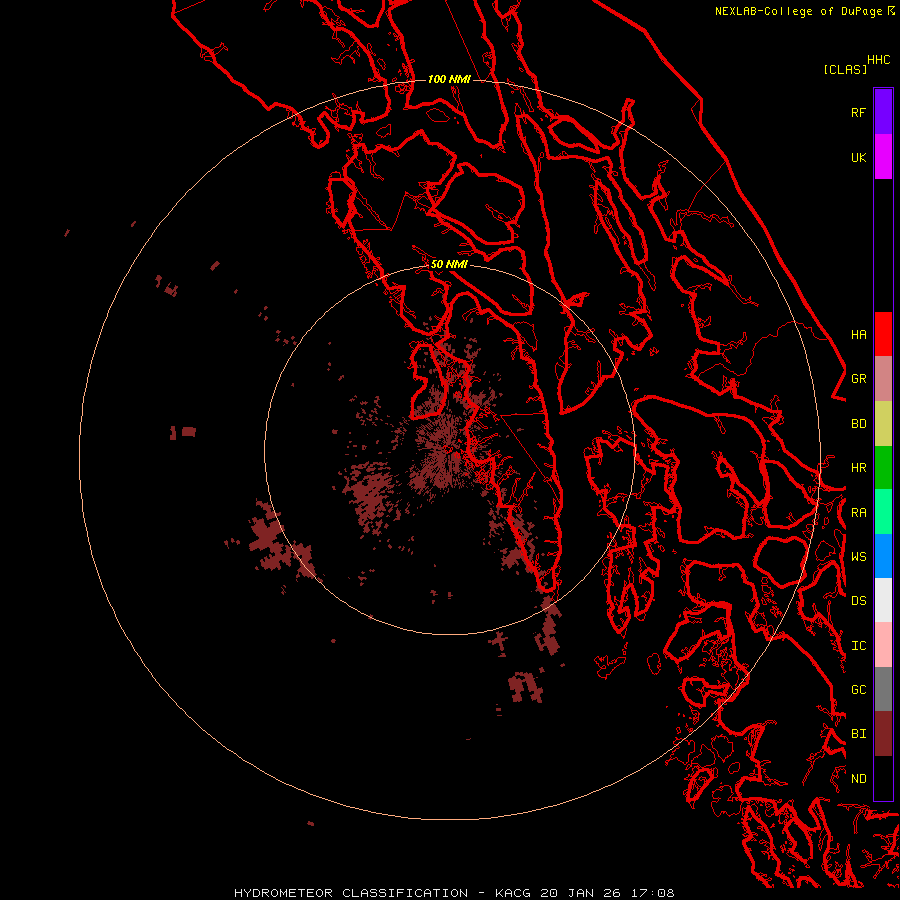Select the WS blue legend swatch
The image size is (900, 900).
(883, 556)
